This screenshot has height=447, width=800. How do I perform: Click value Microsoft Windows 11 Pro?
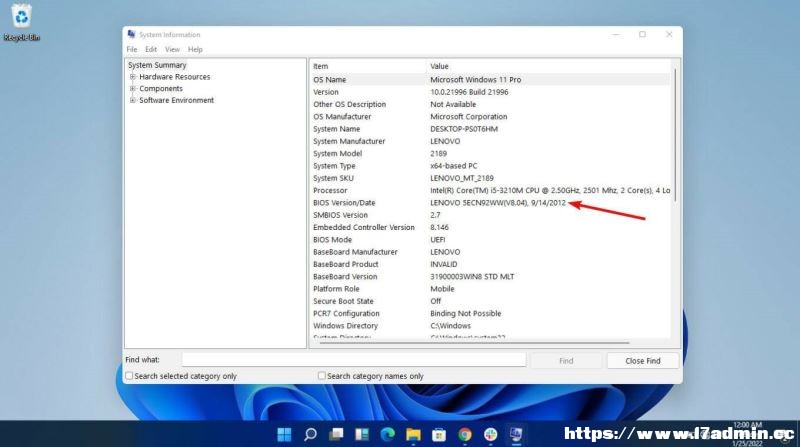click(x=476, y=80)
